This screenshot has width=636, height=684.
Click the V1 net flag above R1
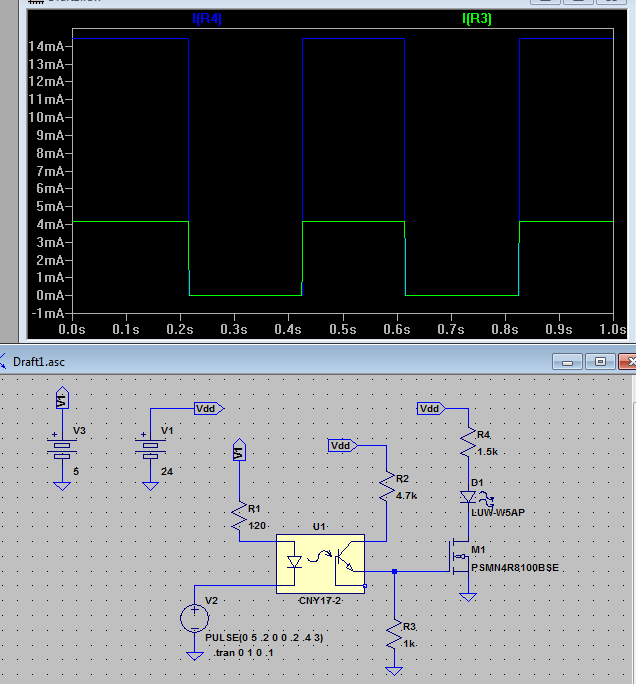coord(239,450)
